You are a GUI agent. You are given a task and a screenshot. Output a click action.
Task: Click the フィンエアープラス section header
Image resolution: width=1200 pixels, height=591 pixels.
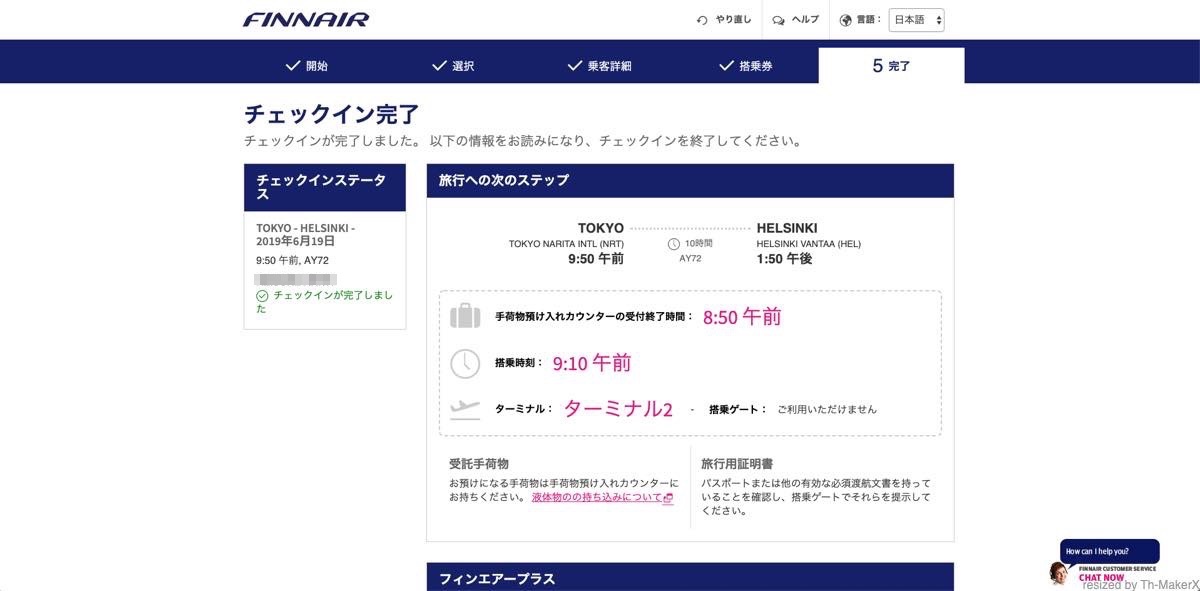(690, 577)
